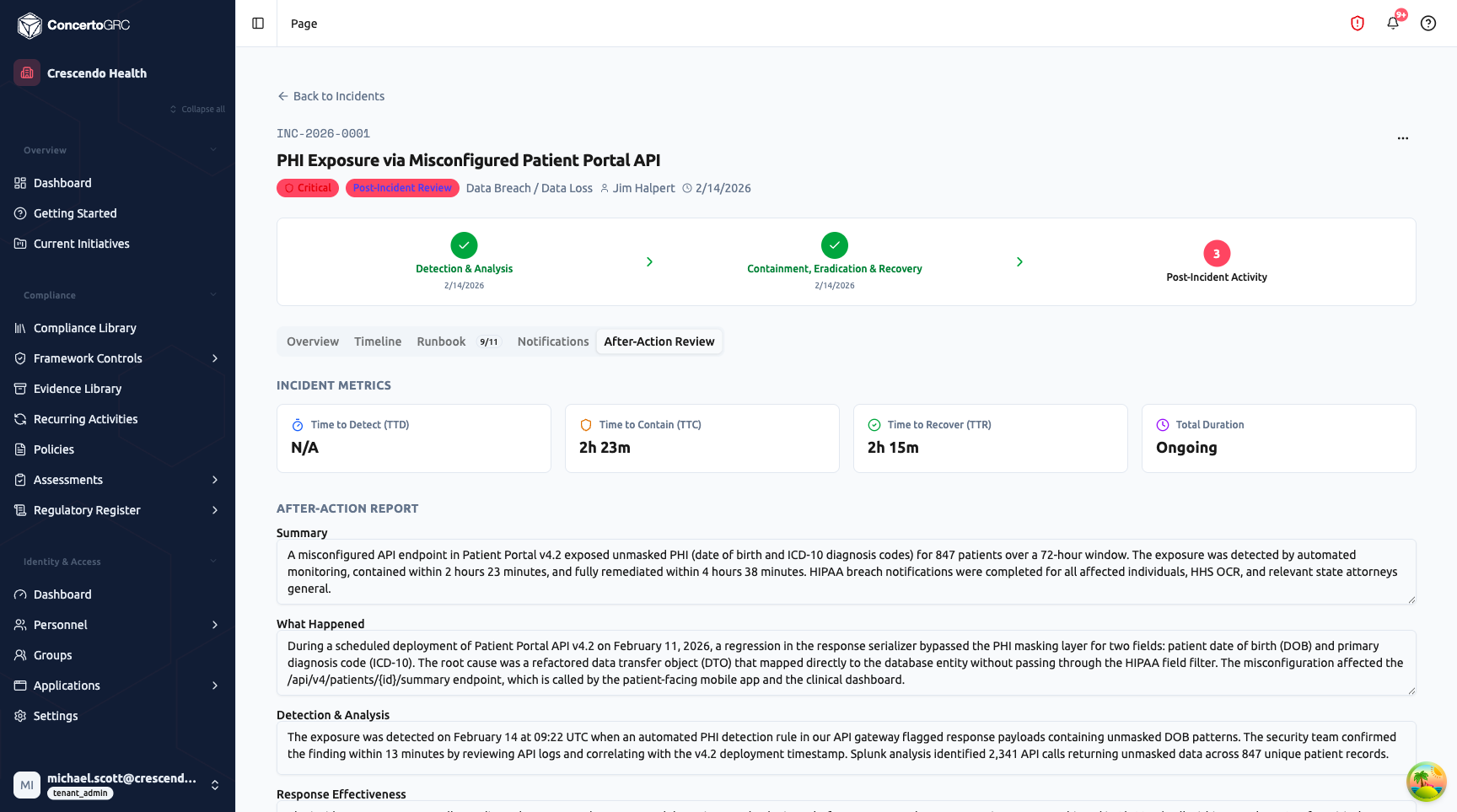Toggle the sidebar panel icon

pyautogui.click(x=258, y=24)
